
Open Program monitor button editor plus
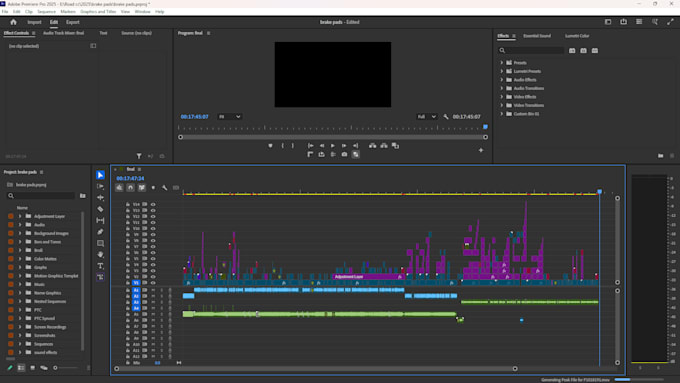coord(481,150)
